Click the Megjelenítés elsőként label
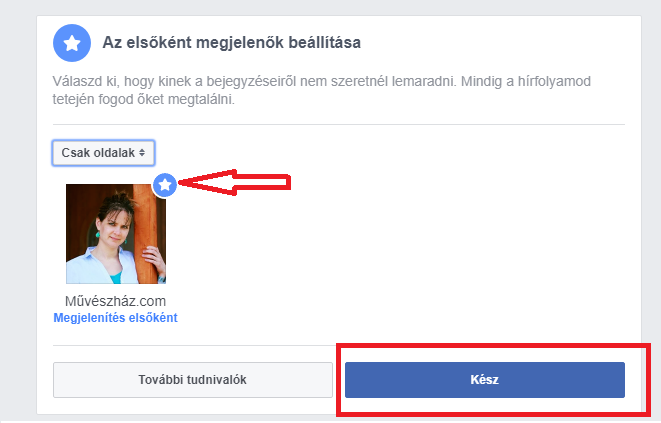The image size is (661, 423). click(x=116, y=318)
